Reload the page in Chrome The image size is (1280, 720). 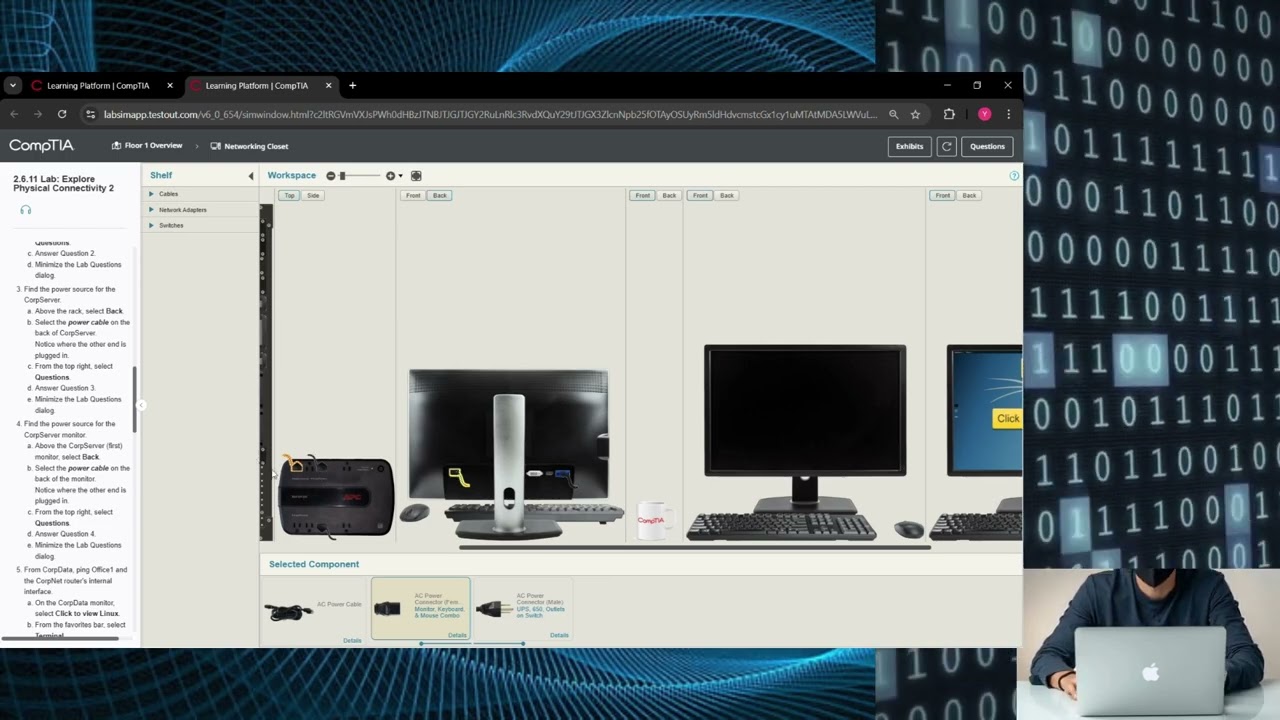pos(62,114)
